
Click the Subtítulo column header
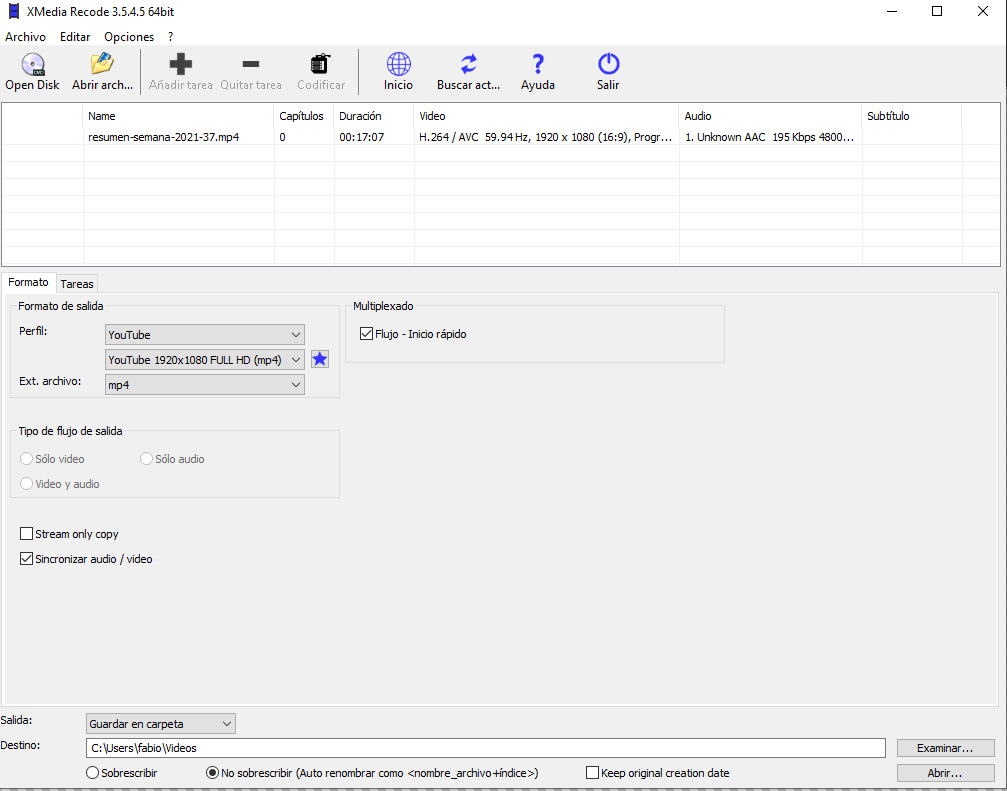(x=911, y=116)
